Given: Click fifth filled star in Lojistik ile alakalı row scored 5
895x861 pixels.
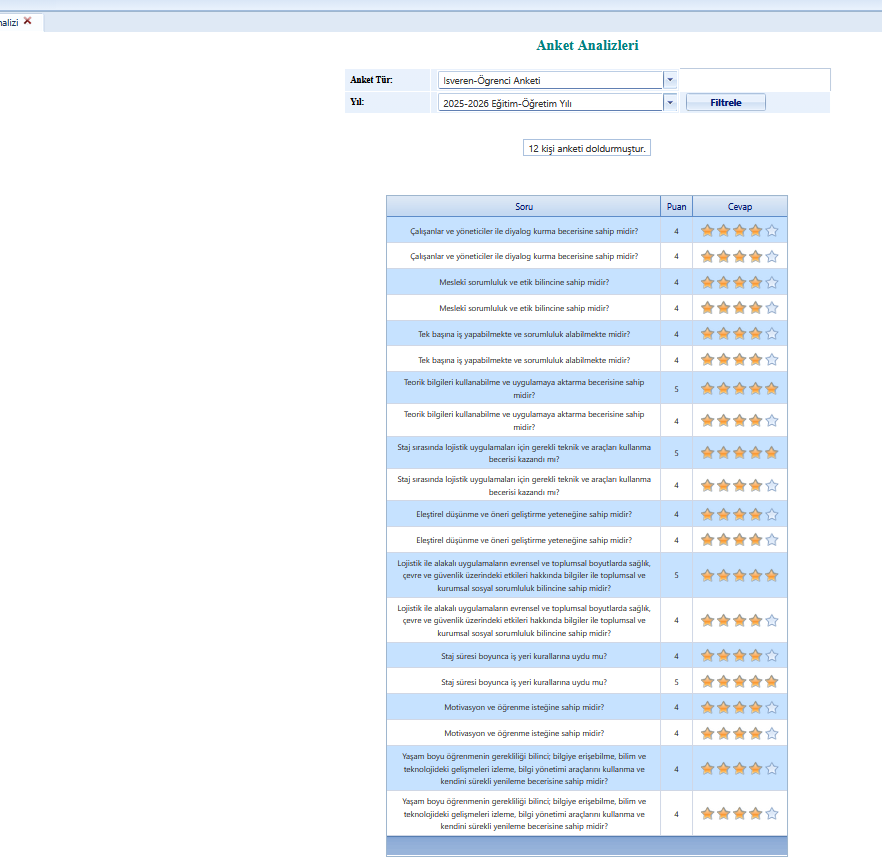Looking at the screenshot, I should pos(772,576).
